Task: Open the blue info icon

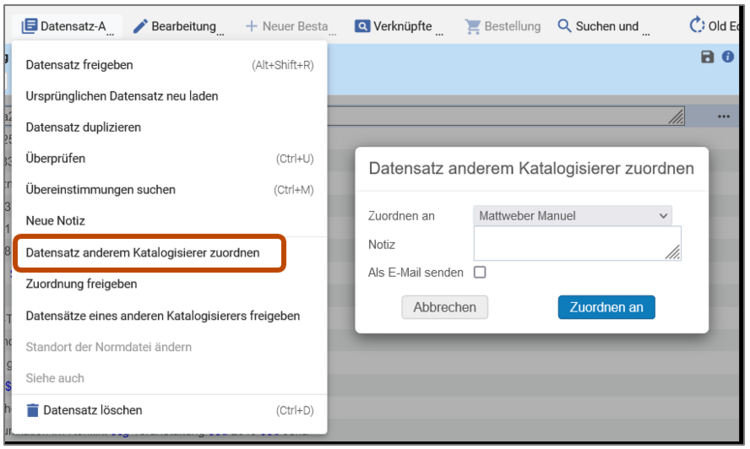Action: (x=728, y=57)
